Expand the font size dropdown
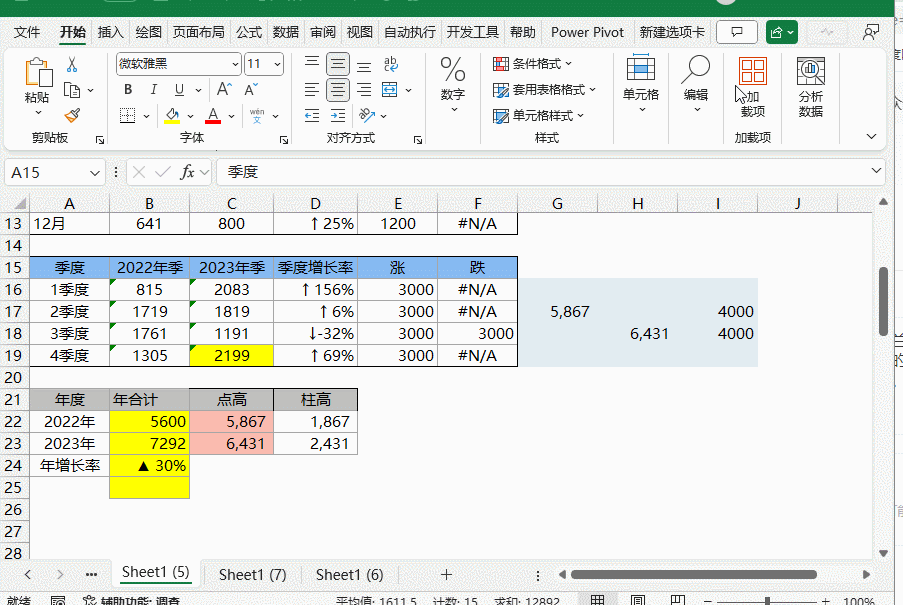903x605 pixels. coord(278,64)
